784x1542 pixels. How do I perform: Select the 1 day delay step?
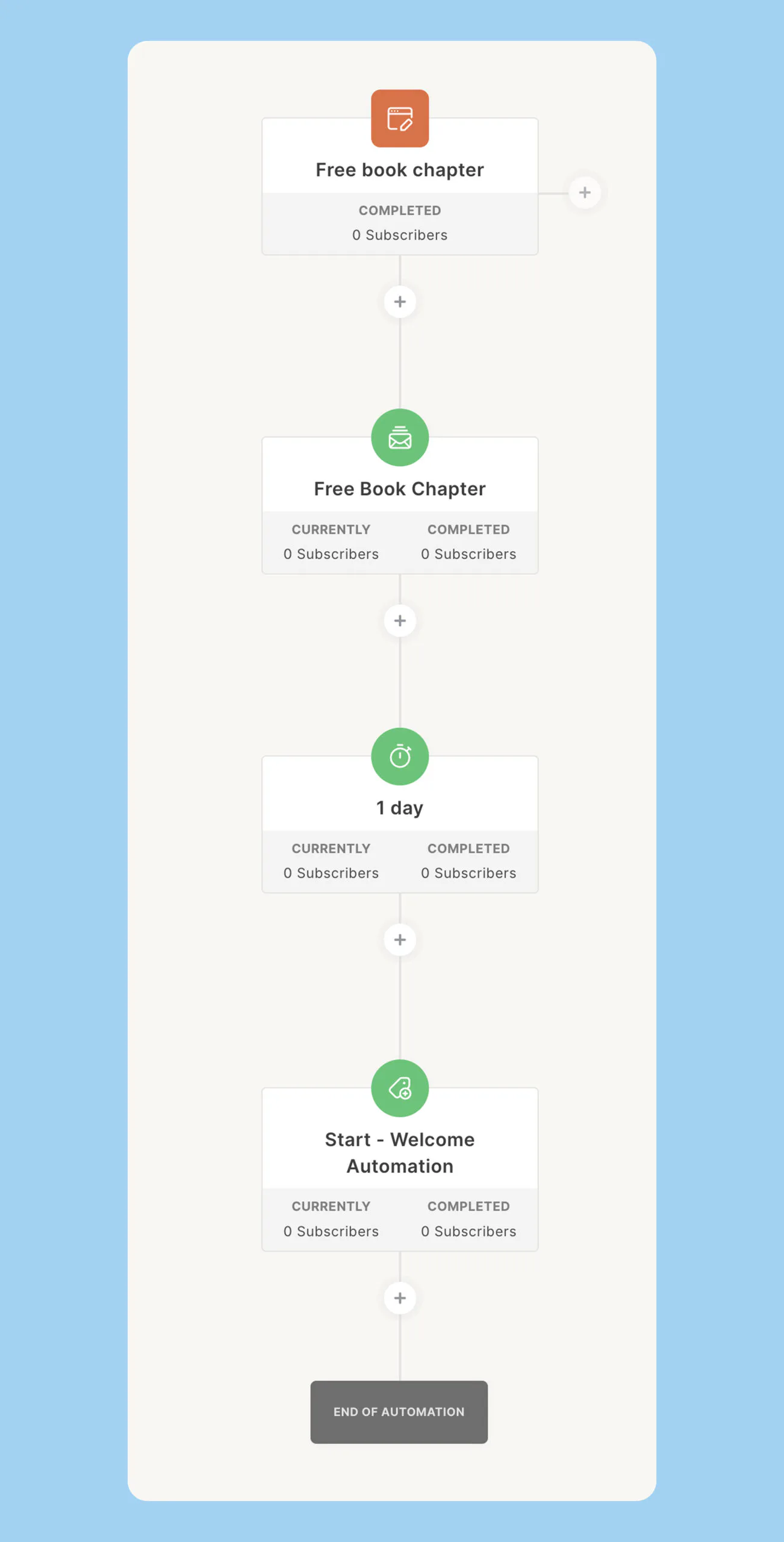coord(400,807)
